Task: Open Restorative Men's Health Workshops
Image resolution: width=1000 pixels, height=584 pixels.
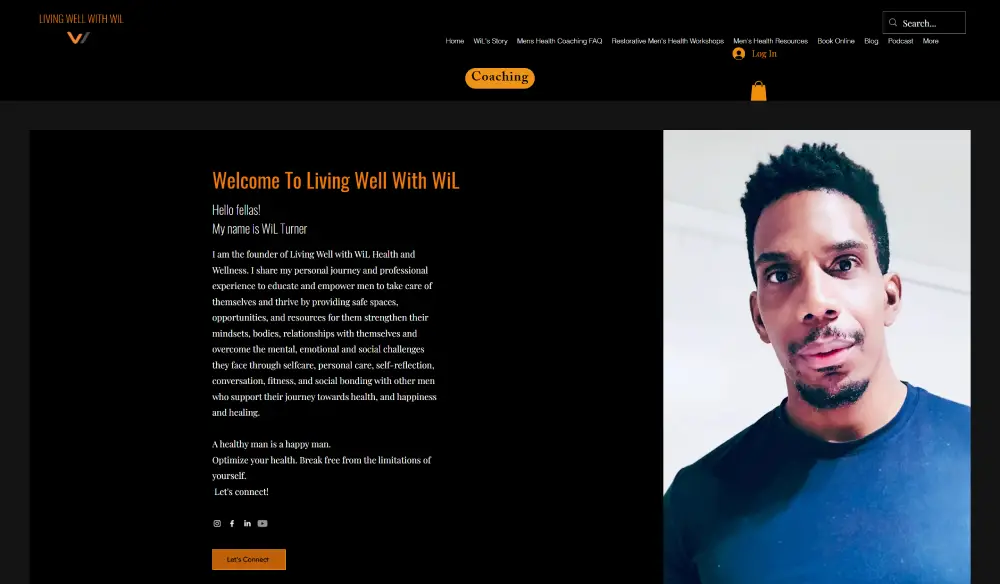Action: tap(668, 41)
